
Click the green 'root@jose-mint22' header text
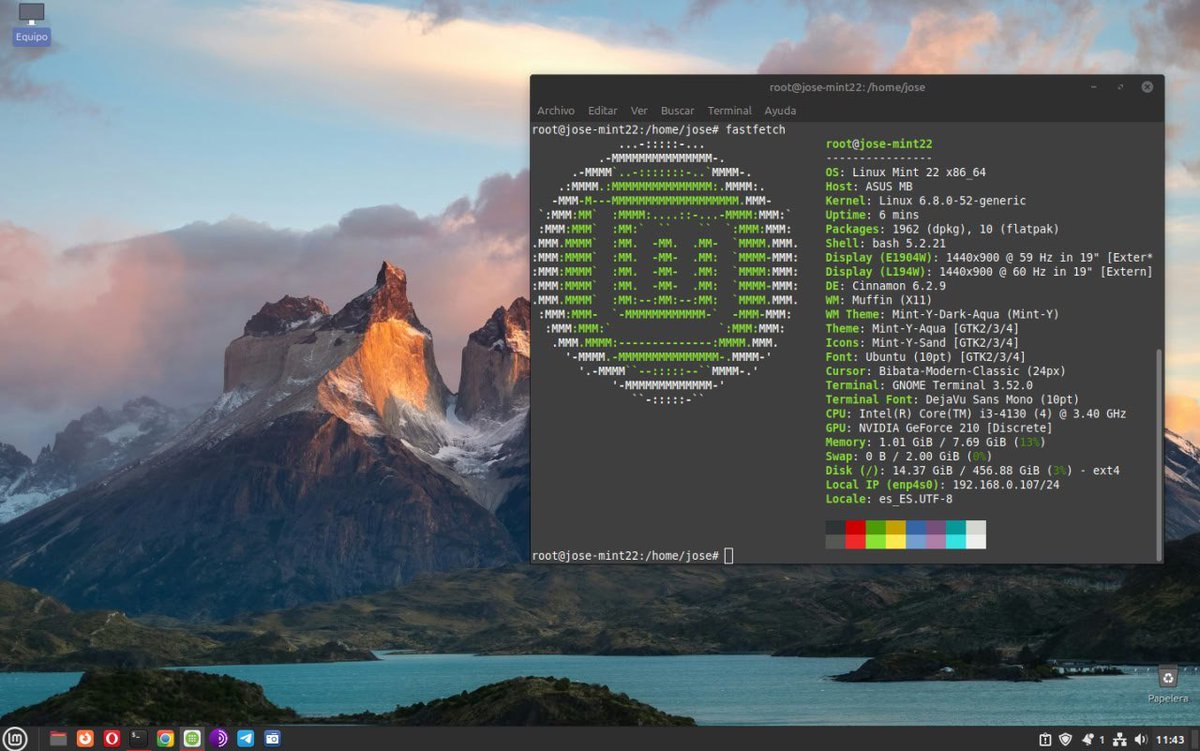pos(879,144)
